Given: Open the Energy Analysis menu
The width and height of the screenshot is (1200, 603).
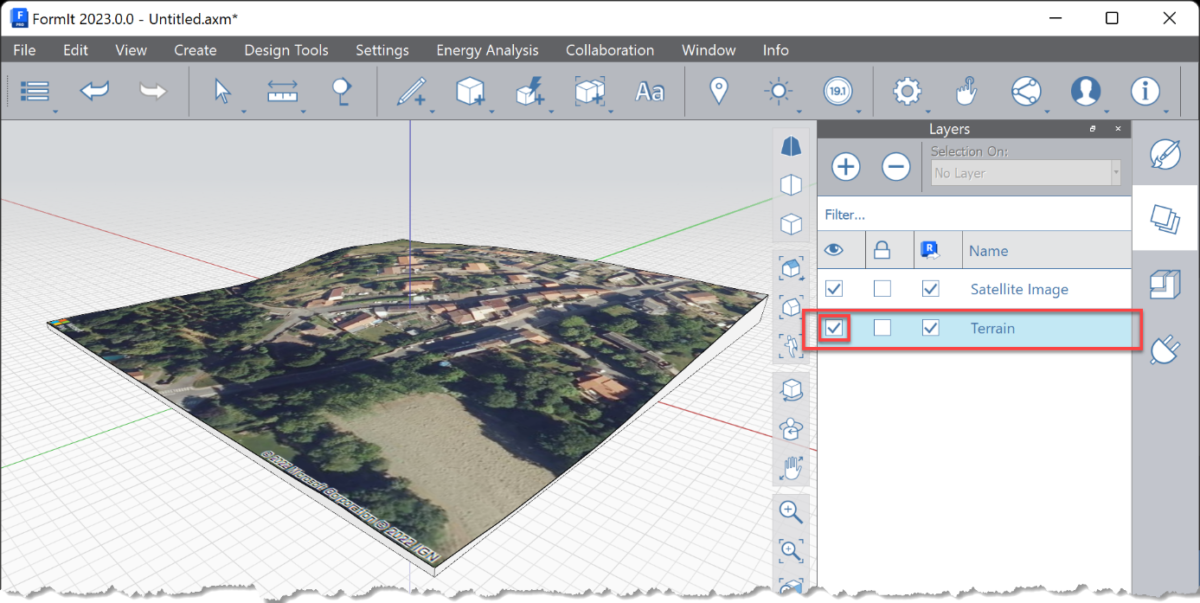Looking at the screenshot, I should (x=487, y=50).
